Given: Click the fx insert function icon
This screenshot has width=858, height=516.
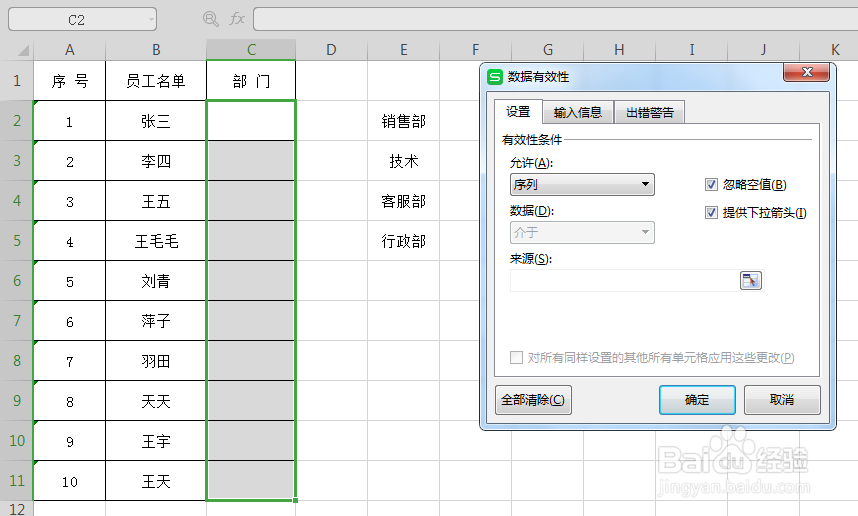Looking at the screenshot, I should (236, 19).
